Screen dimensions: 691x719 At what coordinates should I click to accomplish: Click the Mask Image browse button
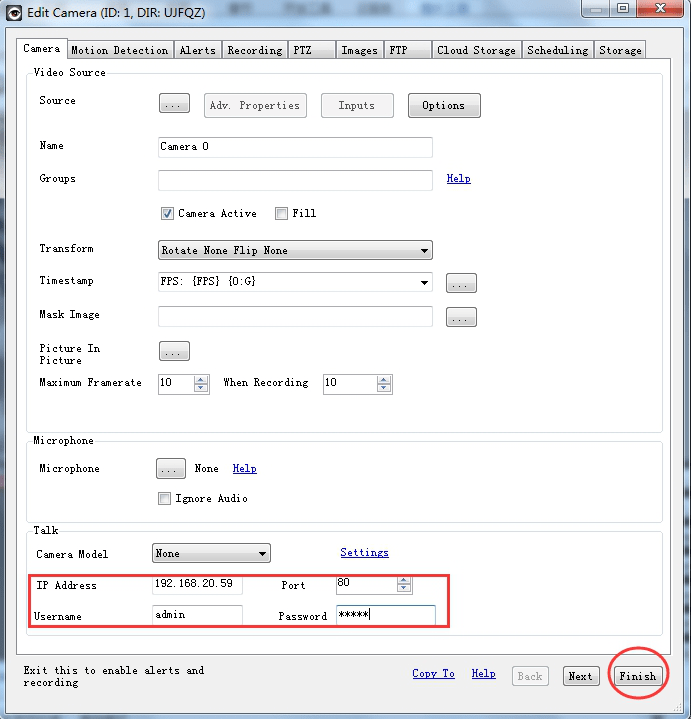click(x=461, y=317)
